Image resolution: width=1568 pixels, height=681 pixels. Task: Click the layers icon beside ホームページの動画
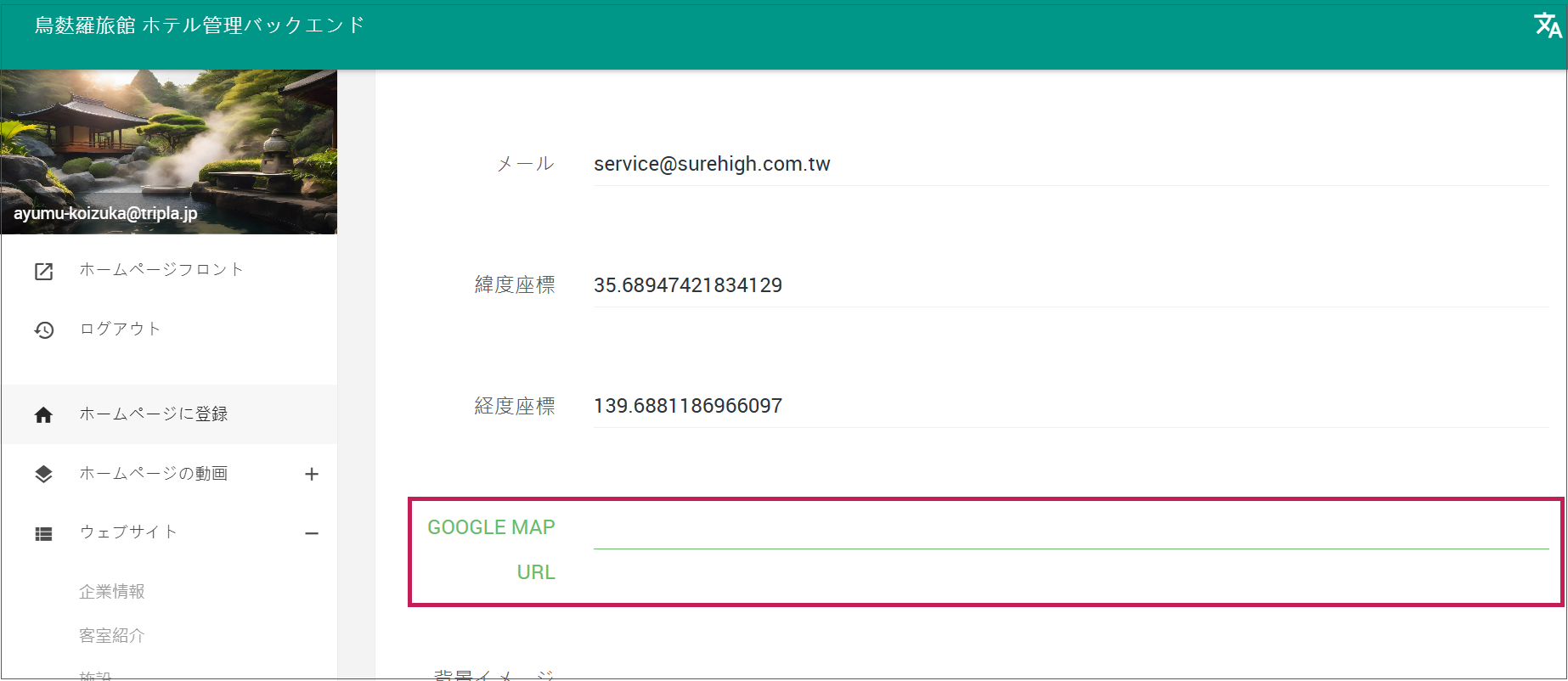(43, 475)
